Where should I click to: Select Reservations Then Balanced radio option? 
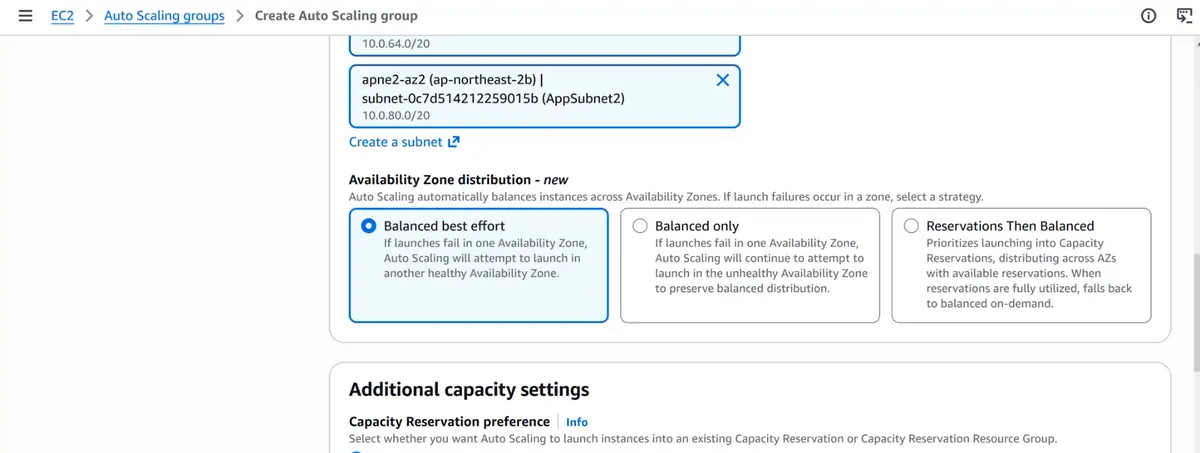pos(911,226)
